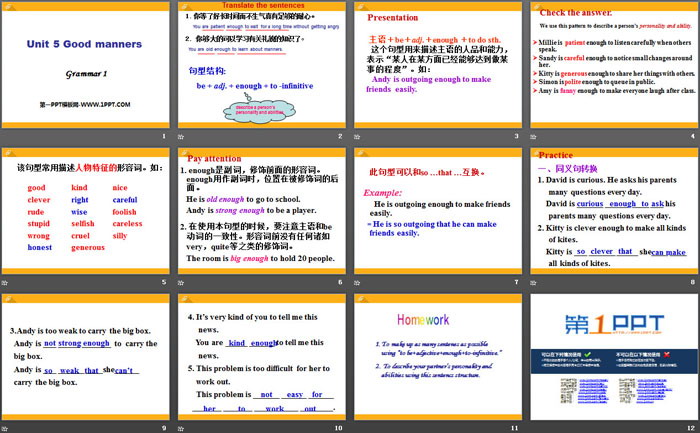The height and width of the screenshot is (433, 700).
Task: Select the Presentation slide thumbnail
Action: tap(438, 65)
